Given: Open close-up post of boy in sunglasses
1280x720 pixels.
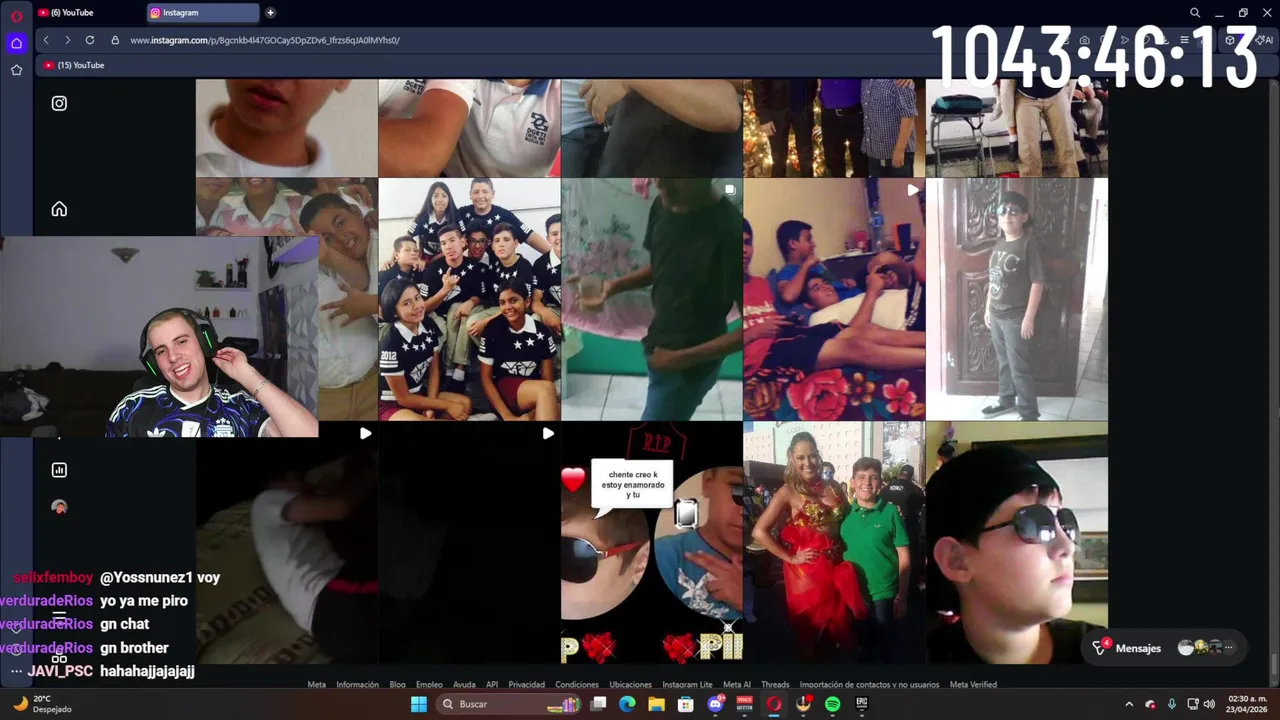Looking at the screenshot, I should [1016, 542].
